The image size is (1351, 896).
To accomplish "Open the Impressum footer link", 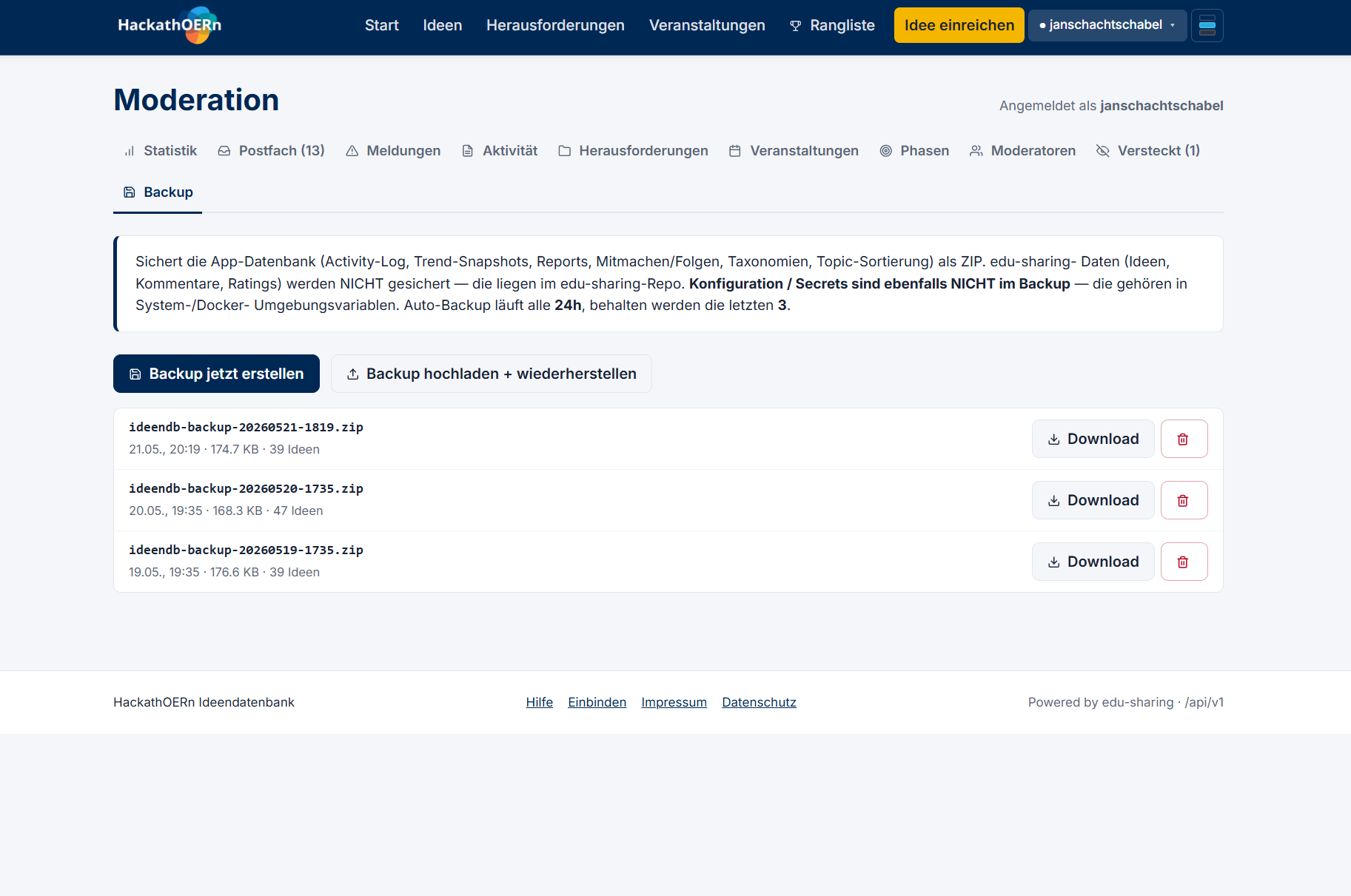I will 674,702.
